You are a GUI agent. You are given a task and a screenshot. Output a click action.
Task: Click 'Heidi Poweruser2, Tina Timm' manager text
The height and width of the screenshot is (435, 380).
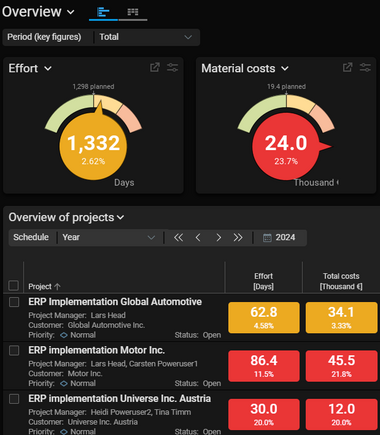tap(141, 412)
